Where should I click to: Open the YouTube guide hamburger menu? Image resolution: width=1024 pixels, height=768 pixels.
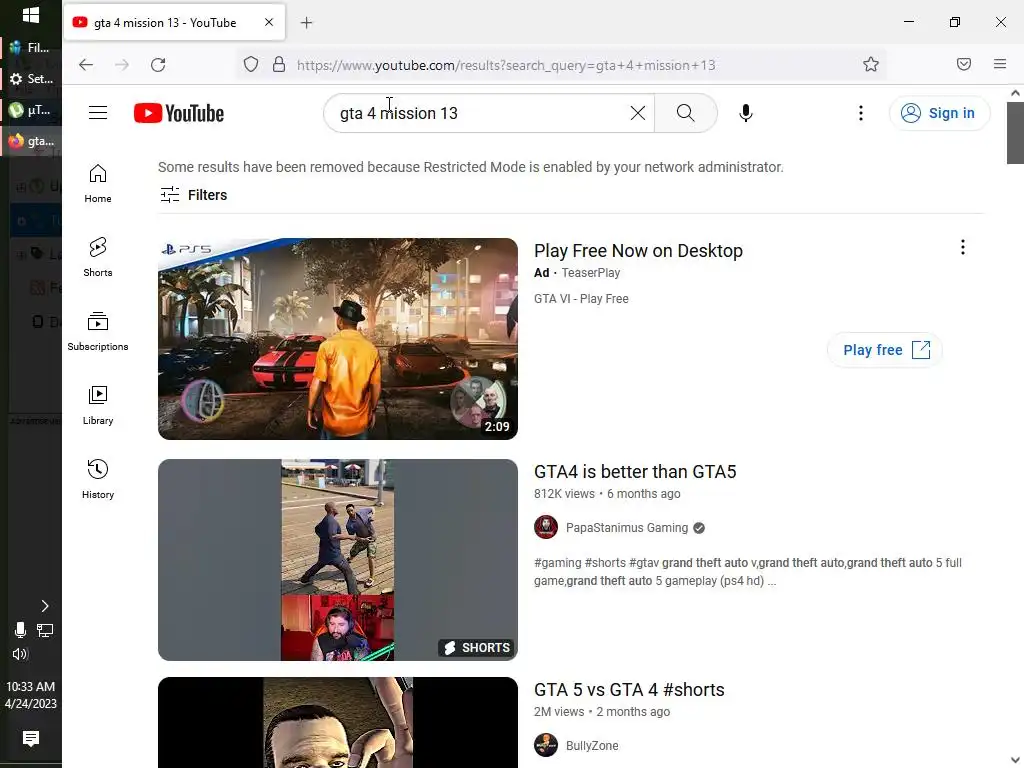tap(98, 113)
